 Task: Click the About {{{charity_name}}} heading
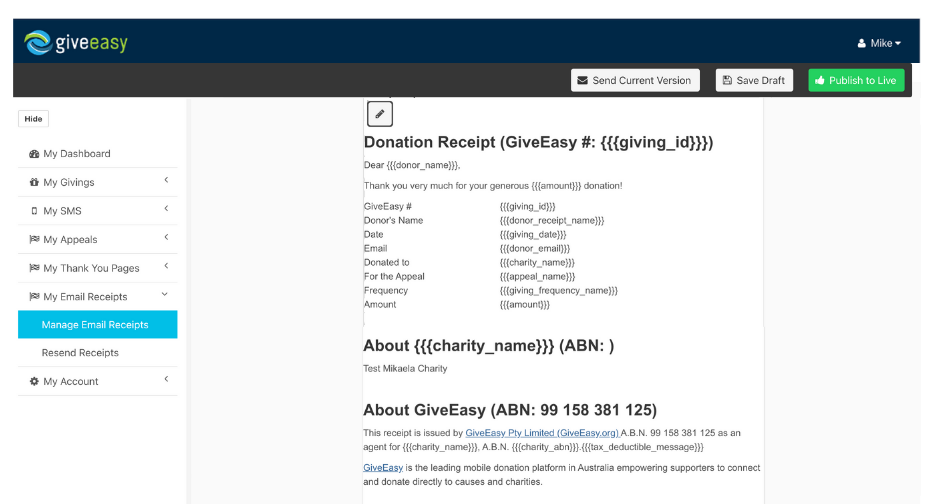[x=489, y=346]
